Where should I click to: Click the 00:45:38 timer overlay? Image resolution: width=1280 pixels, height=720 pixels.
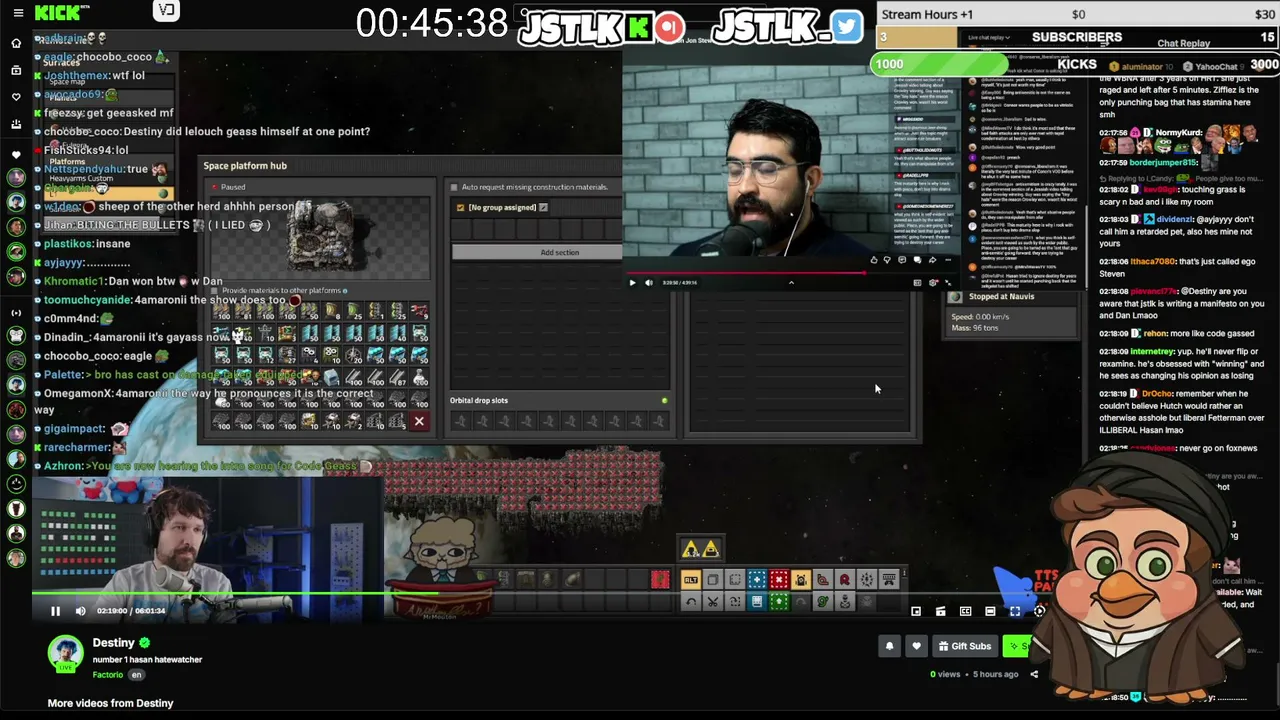[432, 24]
